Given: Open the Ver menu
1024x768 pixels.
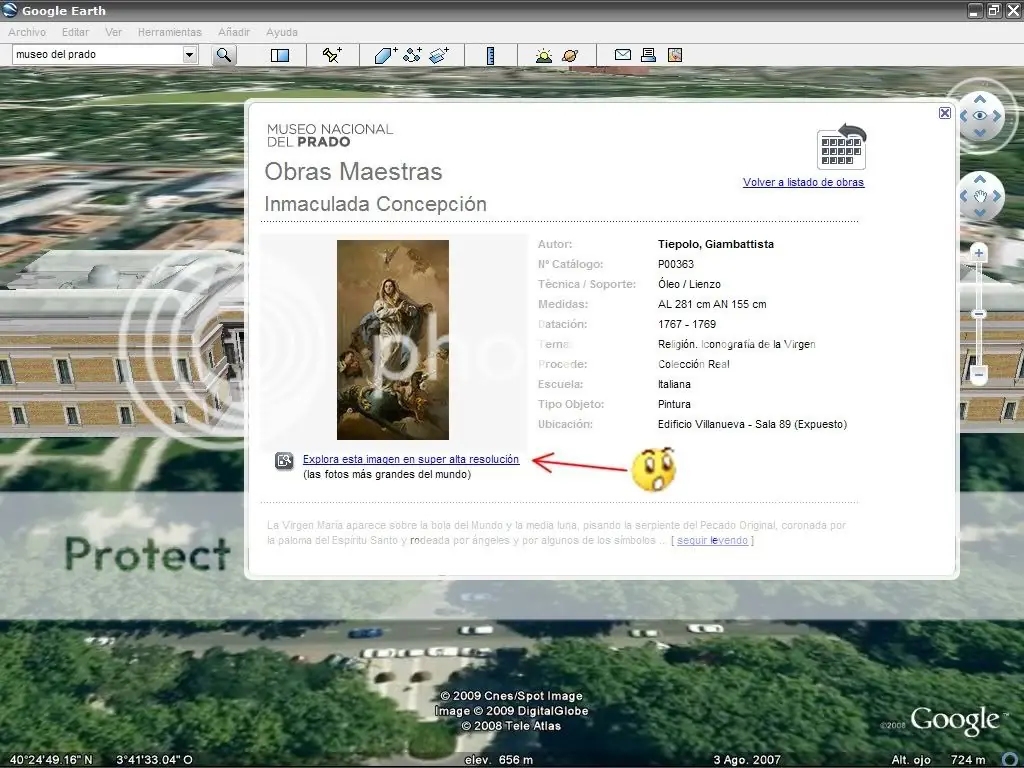Looking at the screenshot, I should [114, 32].
